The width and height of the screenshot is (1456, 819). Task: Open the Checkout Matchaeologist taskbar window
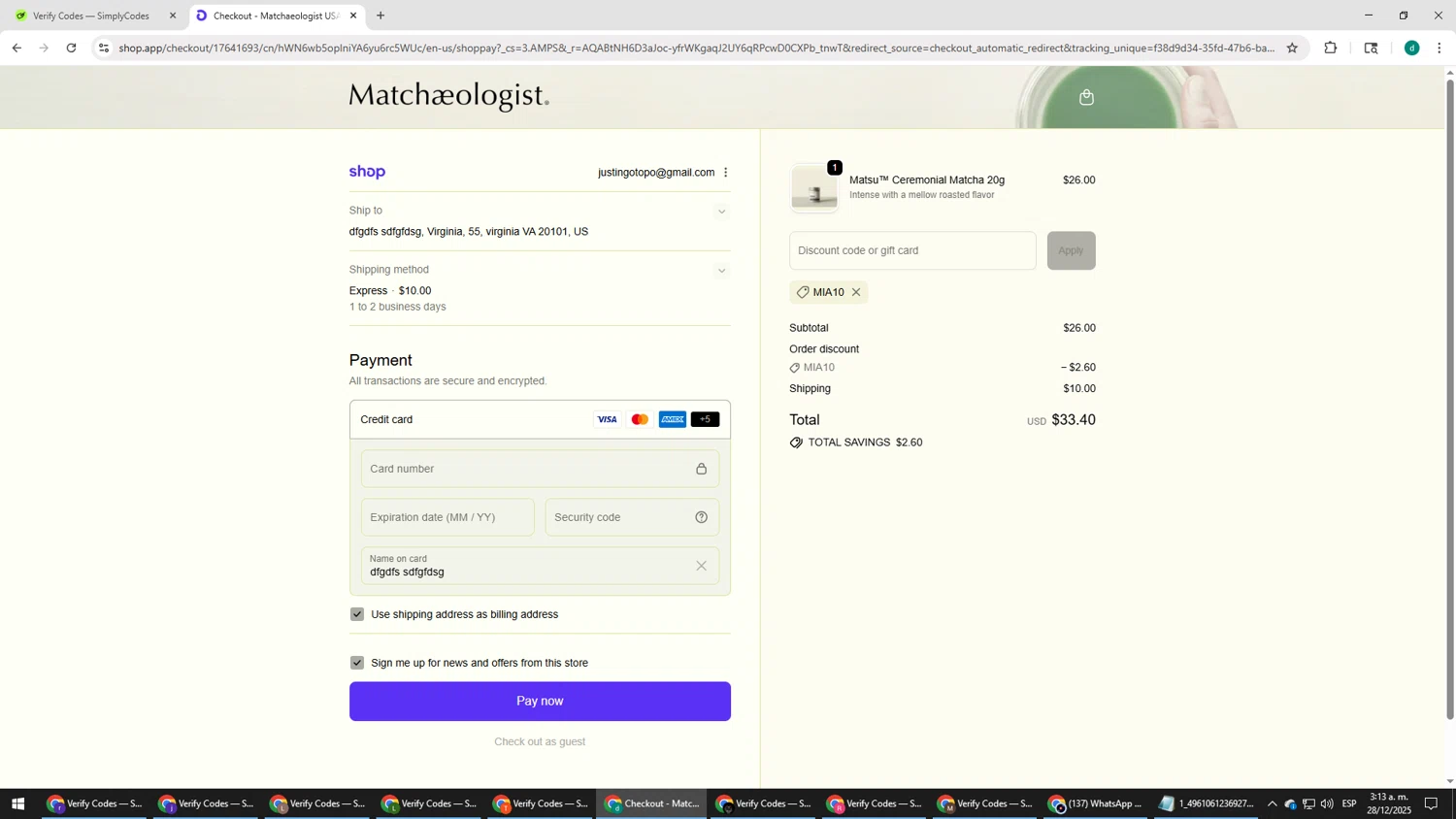pos(651,803)
